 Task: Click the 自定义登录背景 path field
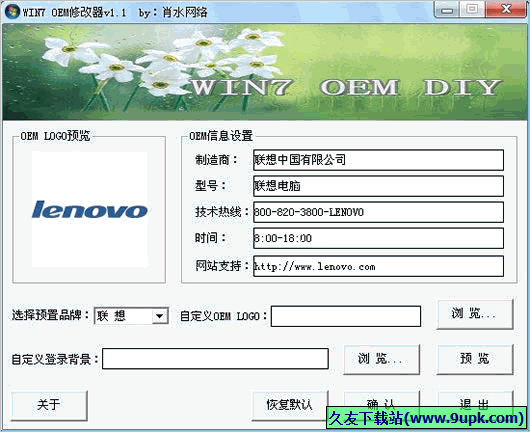coord(215,359)
